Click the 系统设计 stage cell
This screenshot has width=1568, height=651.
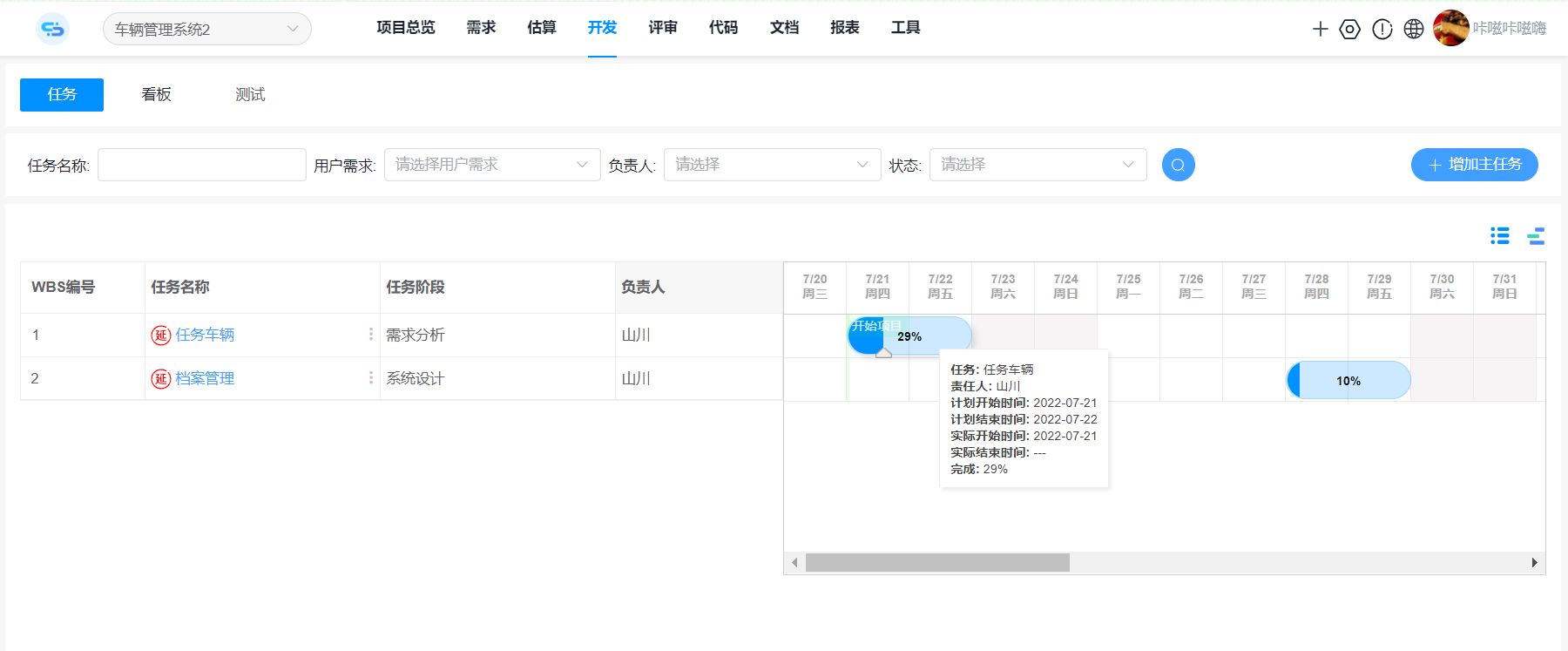497,379
